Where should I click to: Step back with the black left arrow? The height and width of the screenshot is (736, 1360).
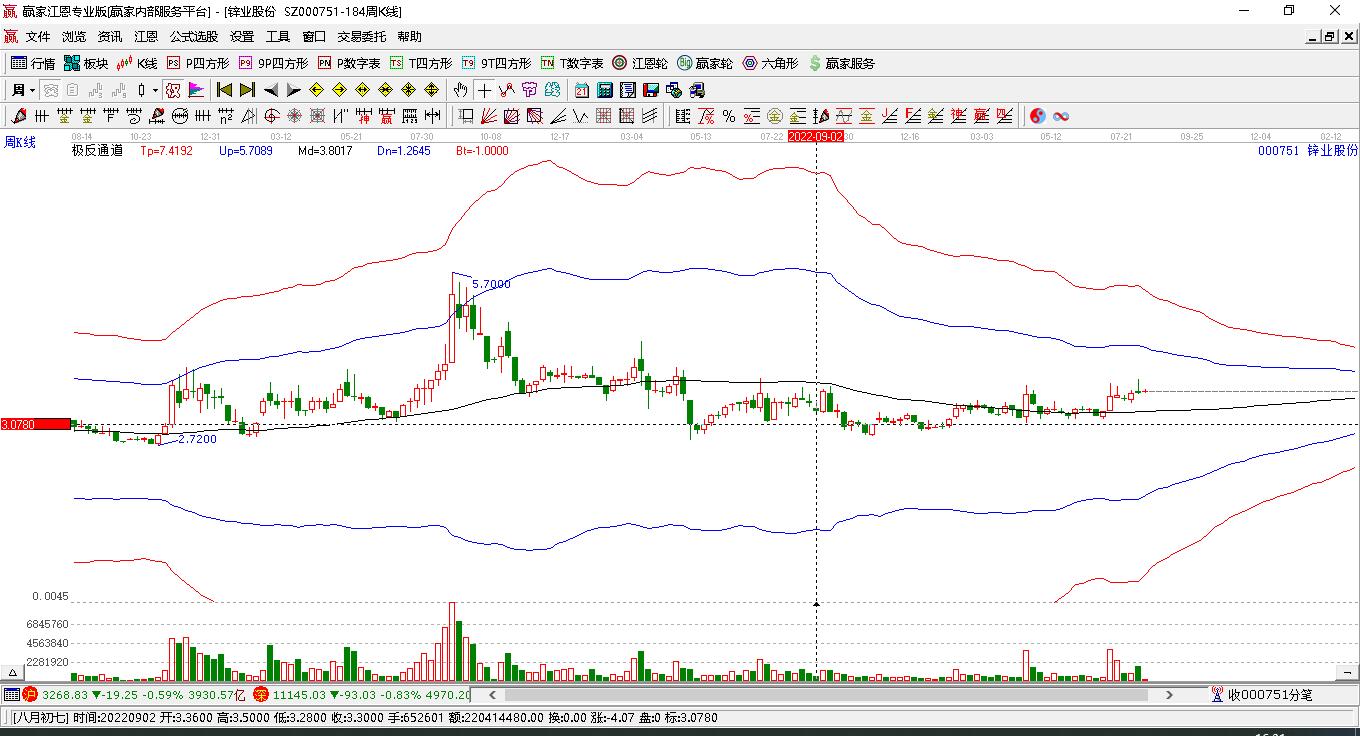click(271, 90)
